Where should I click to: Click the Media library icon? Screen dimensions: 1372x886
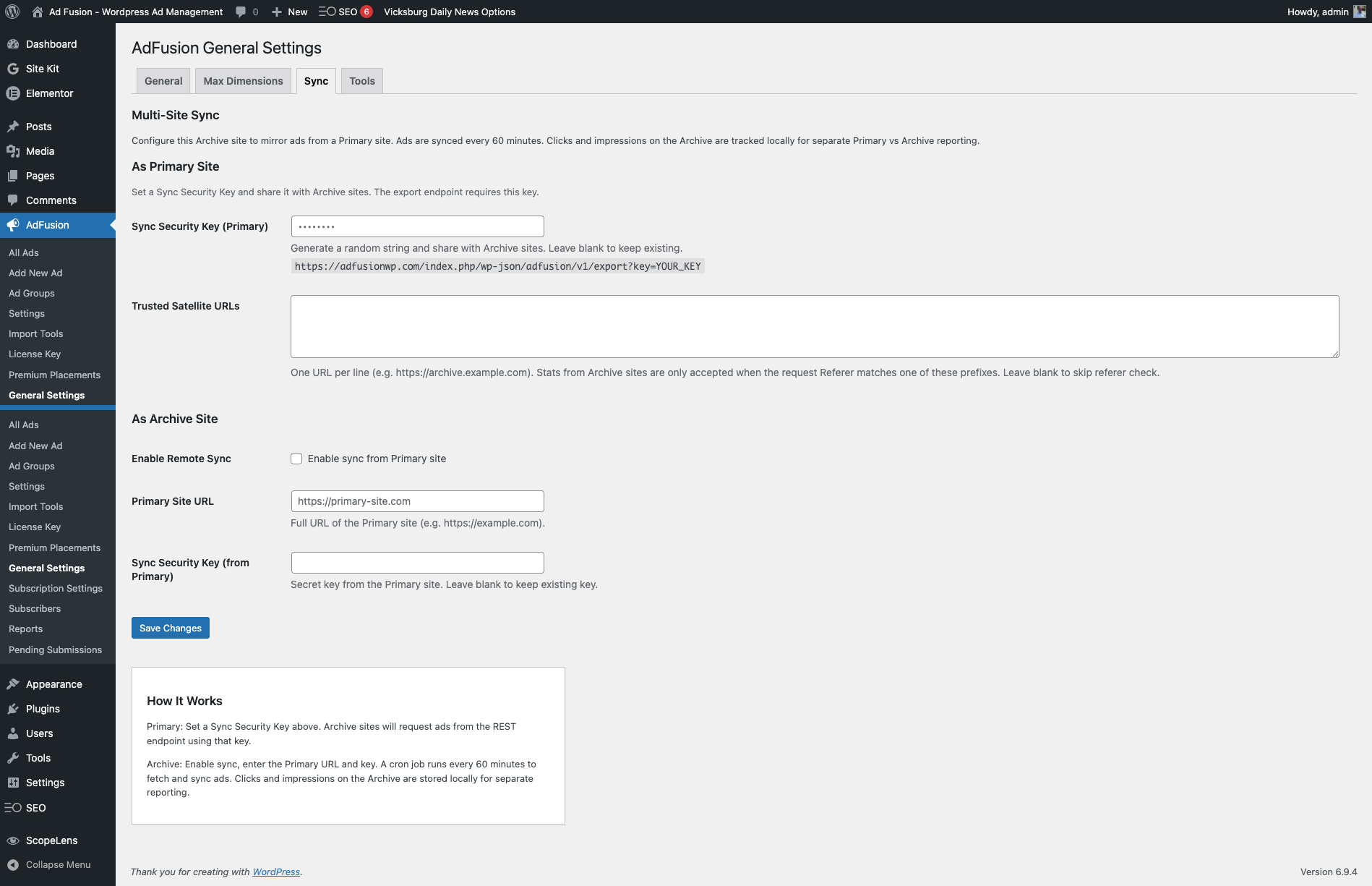click(x=13, y=151)
